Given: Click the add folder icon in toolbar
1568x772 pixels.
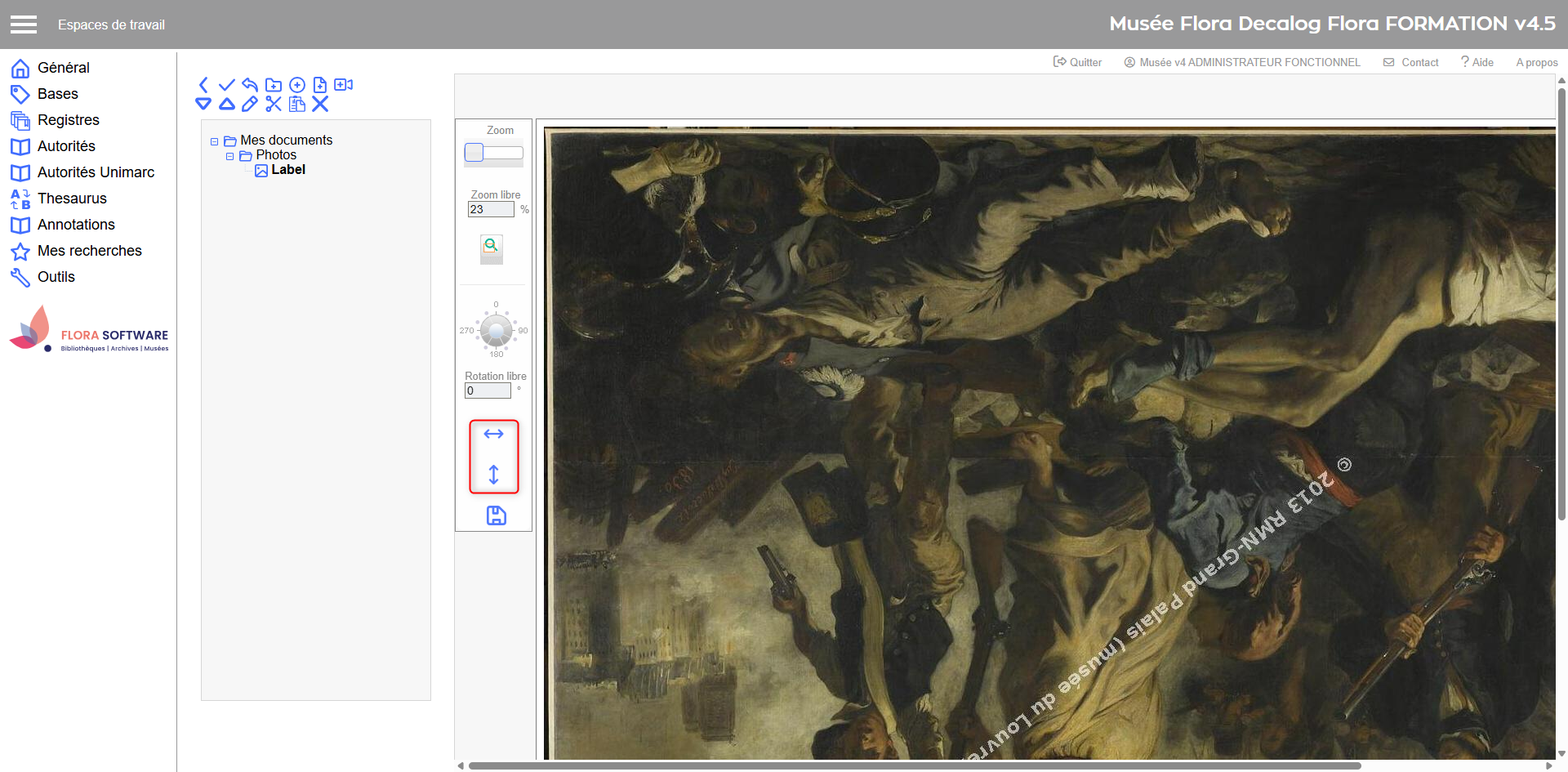Looking at the screenshot, I should click(274, 85).
